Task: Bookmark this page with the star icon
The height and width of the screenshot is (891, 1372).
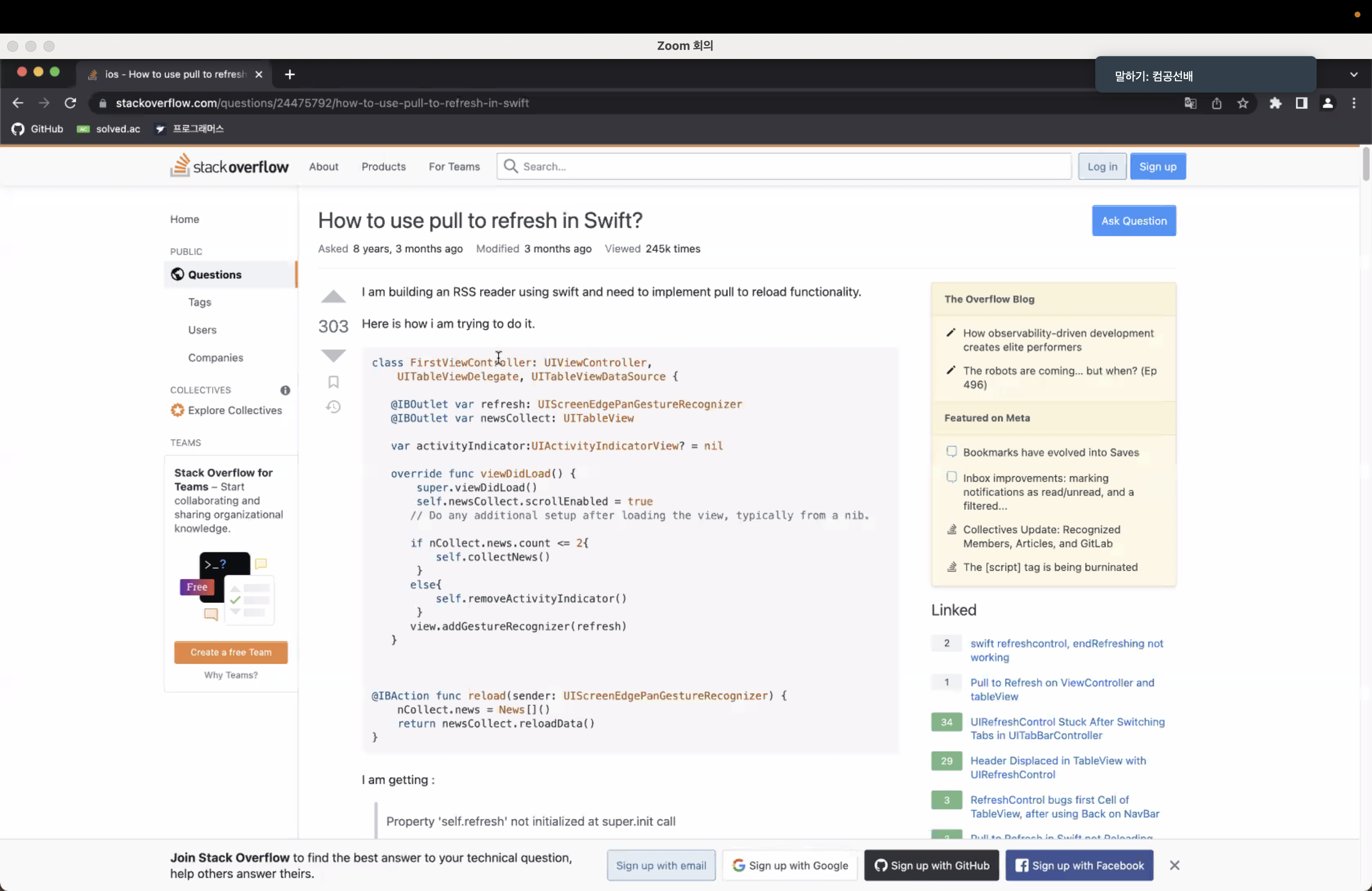Action: pos(1243,103)
